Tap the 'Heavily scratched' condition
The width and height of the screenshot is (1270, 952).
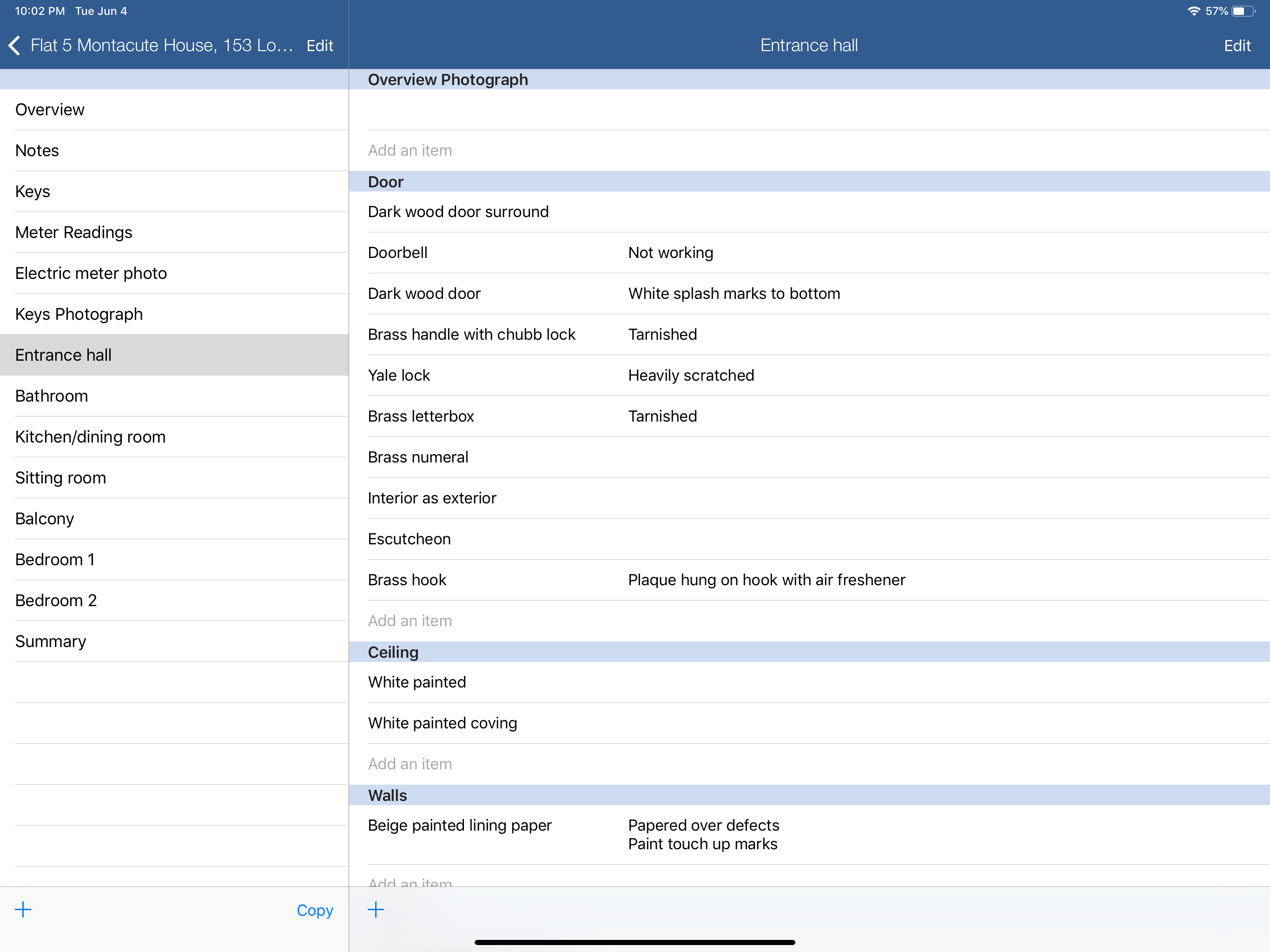coord(691,376)
